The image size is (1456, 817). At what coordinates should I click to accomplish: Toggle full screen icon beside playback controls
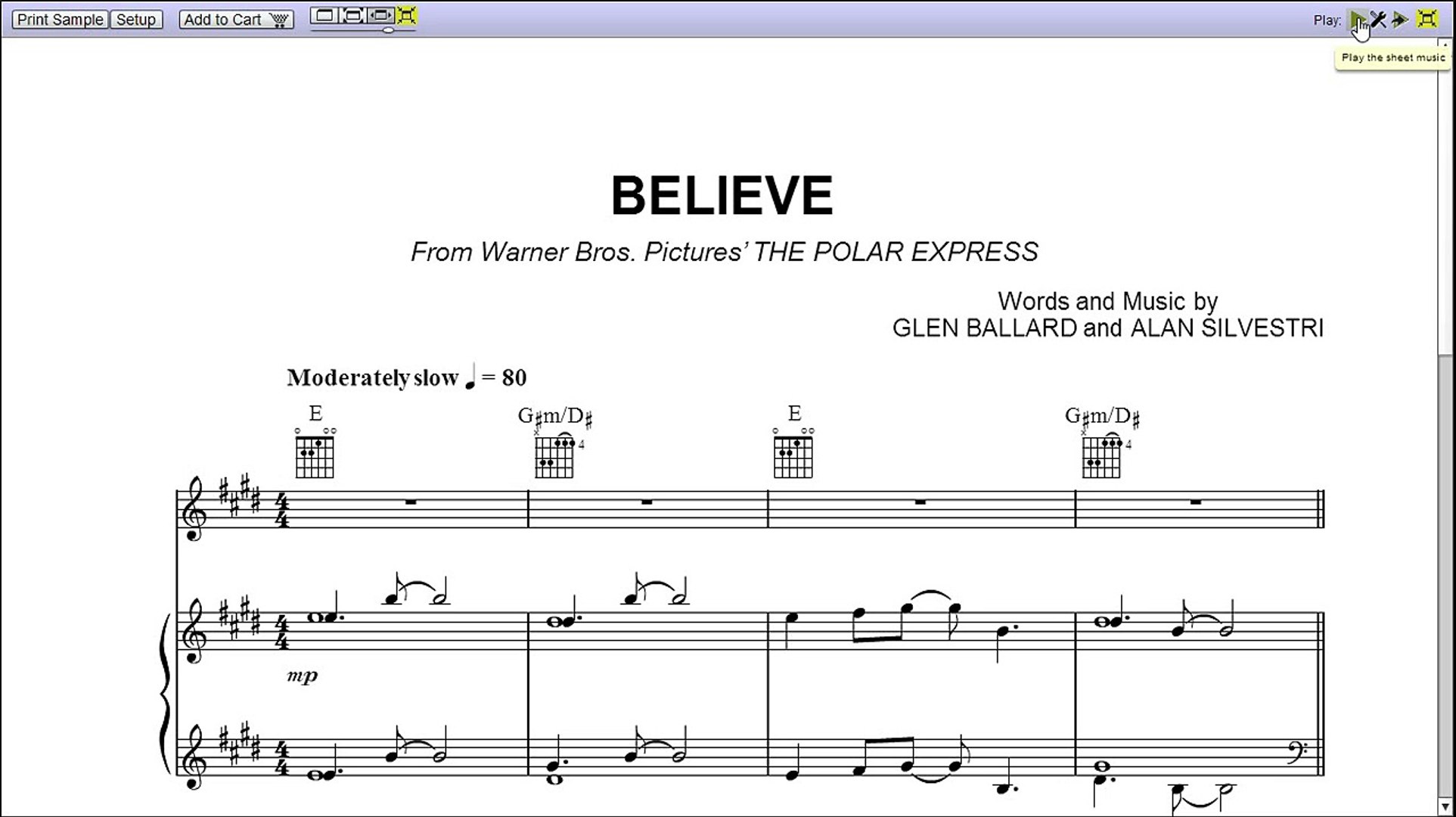point(1427,19)
